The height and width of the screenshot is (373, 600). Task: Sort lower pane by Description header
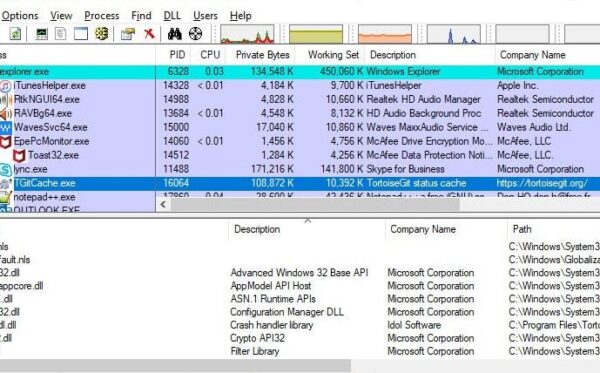(307, 230)
